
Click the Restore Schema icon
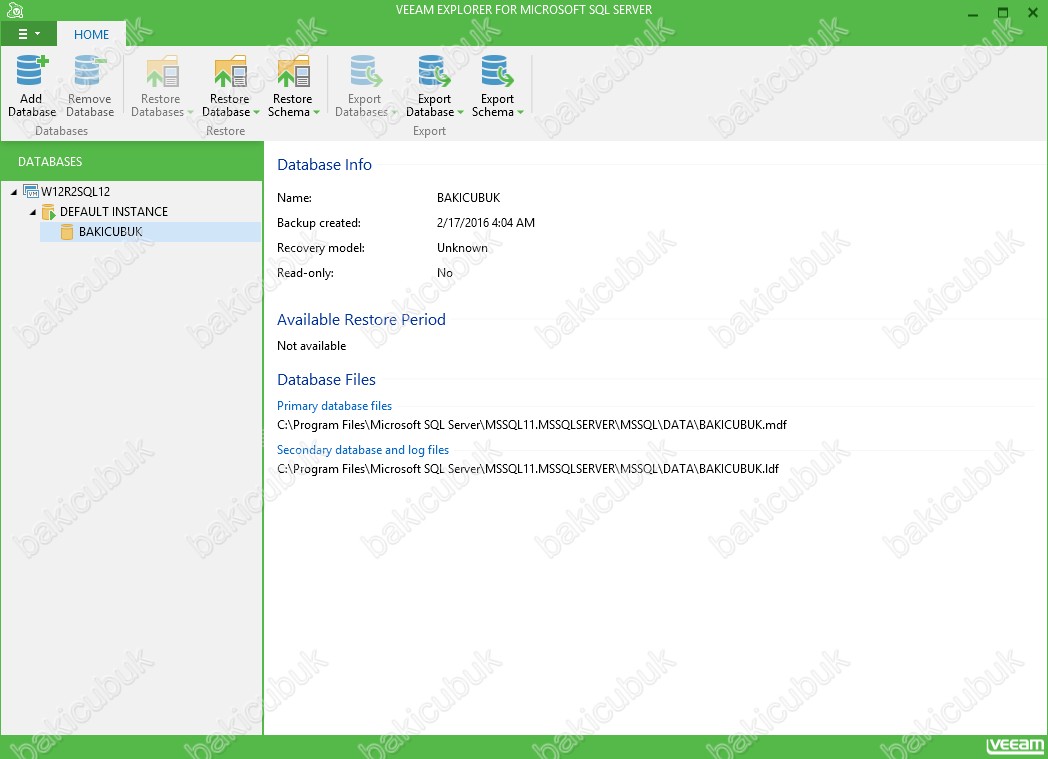[x=293, y=71]
